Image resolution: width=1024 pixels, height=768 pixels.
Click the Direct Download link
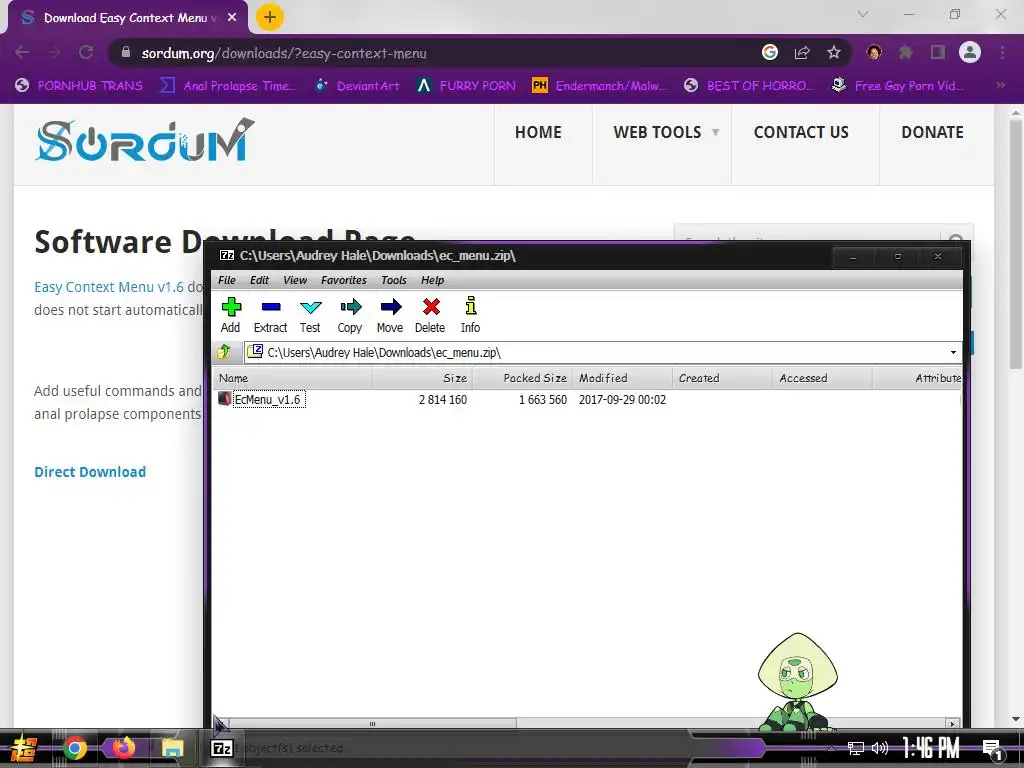pyautogui.click(x=90, y=472)
